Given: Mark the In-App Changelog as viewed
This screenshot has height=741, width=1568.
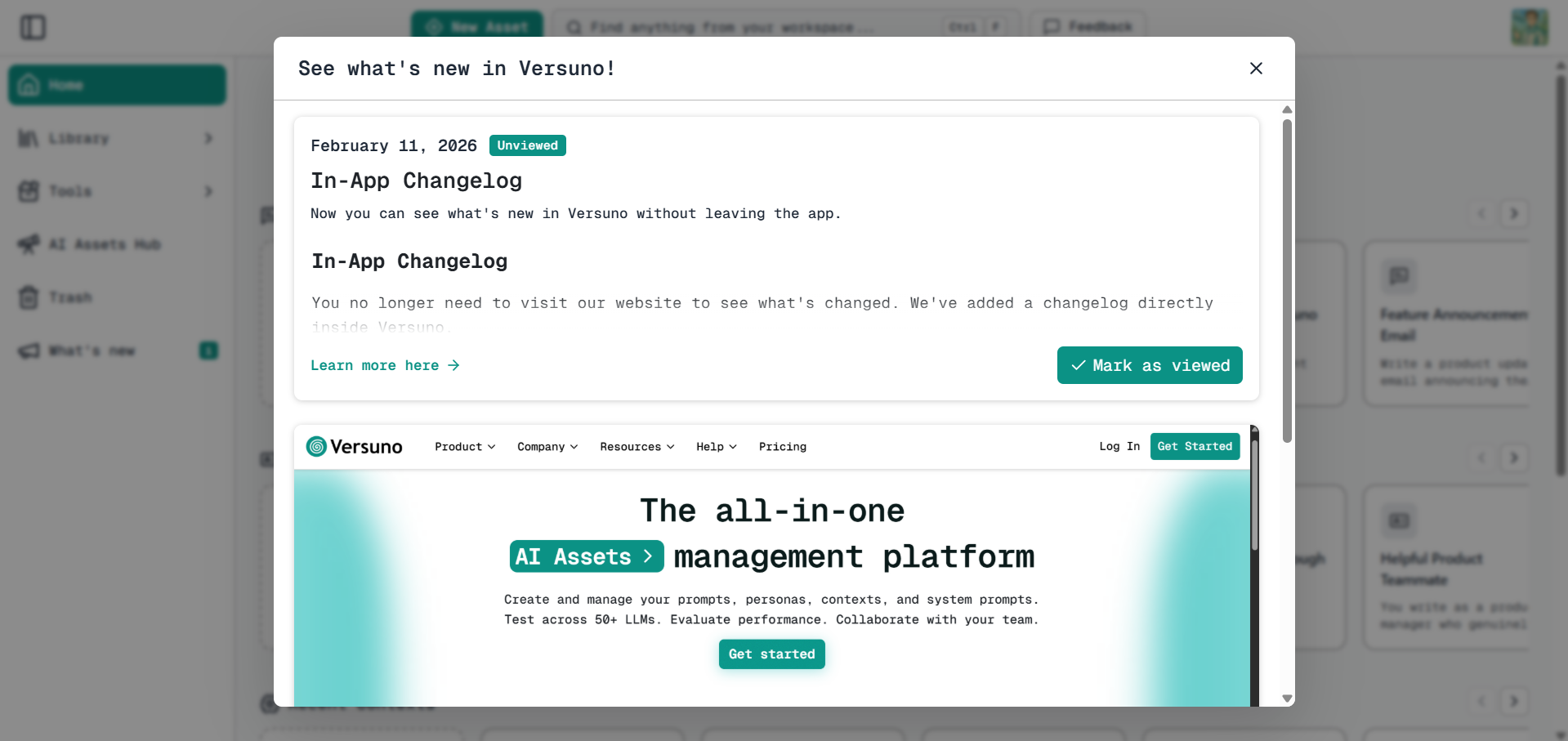Looking at the screenshot, I should click(1150, 365).
